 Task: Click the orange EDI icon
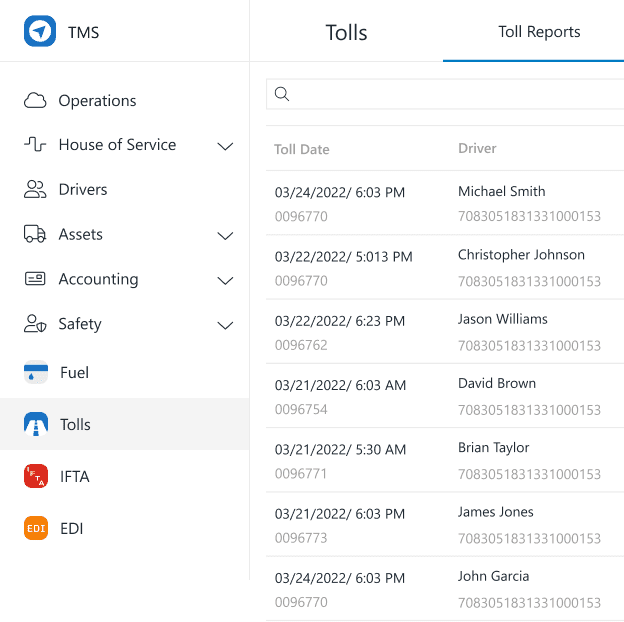pos(36,528)
